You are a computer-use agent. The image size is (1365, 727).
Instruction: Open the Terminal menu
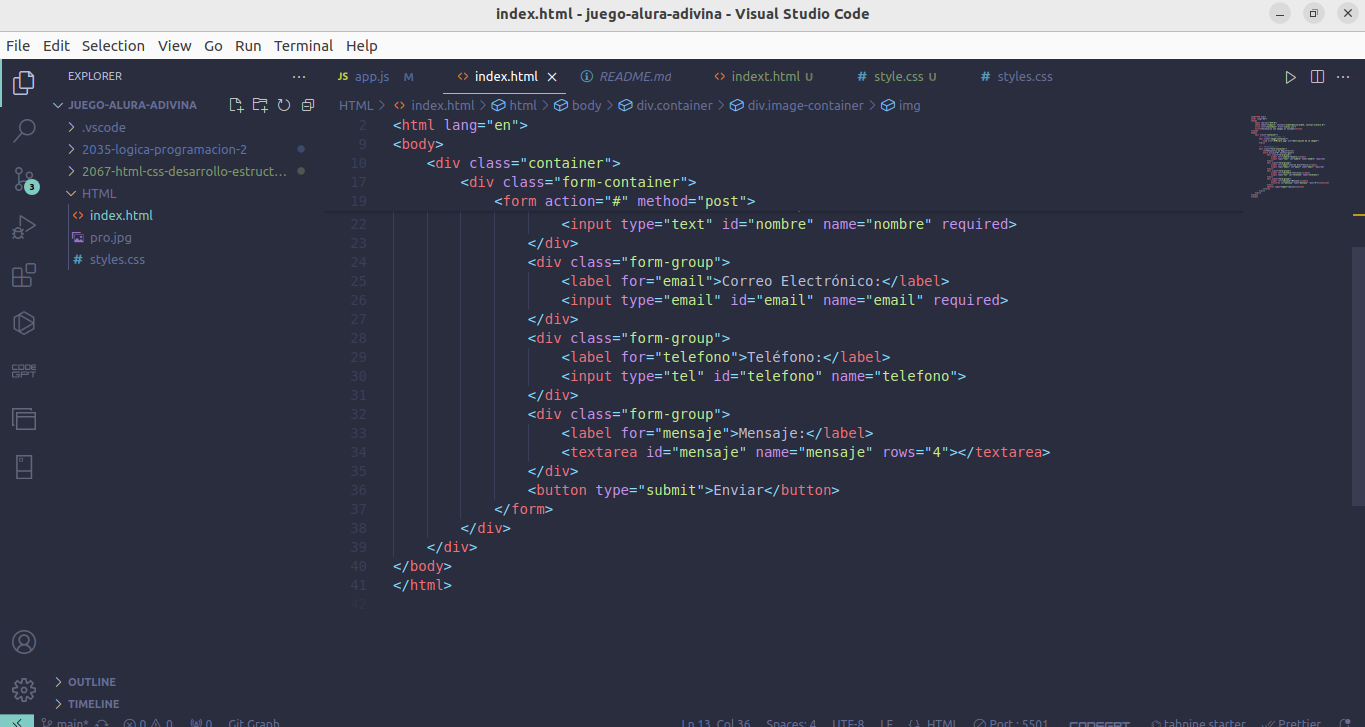[x=303, y=46]
